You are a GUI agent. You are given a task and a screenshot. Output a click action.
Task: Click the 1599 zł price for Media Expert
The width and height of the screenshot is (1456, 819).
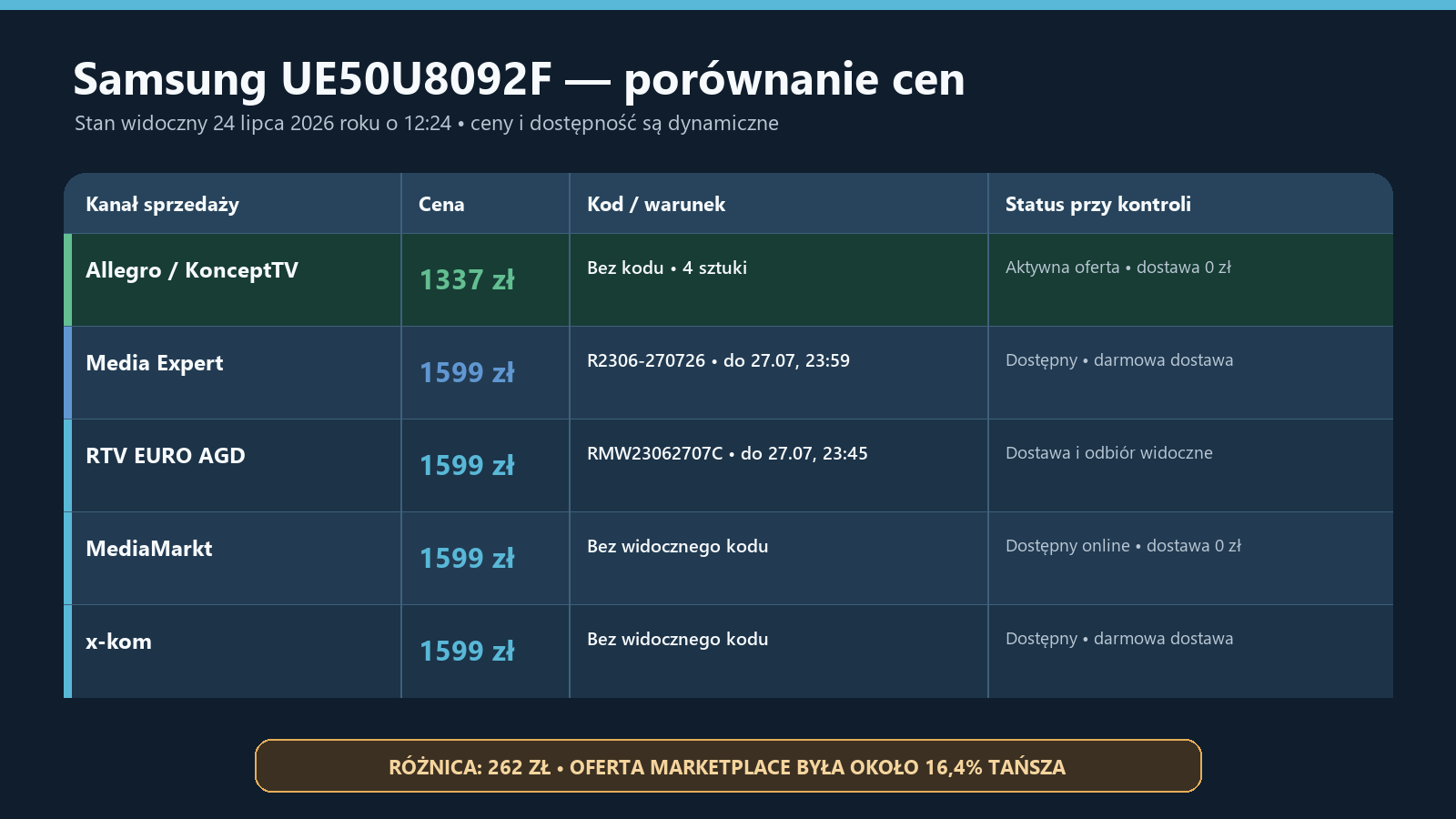(x=467, y=373)
